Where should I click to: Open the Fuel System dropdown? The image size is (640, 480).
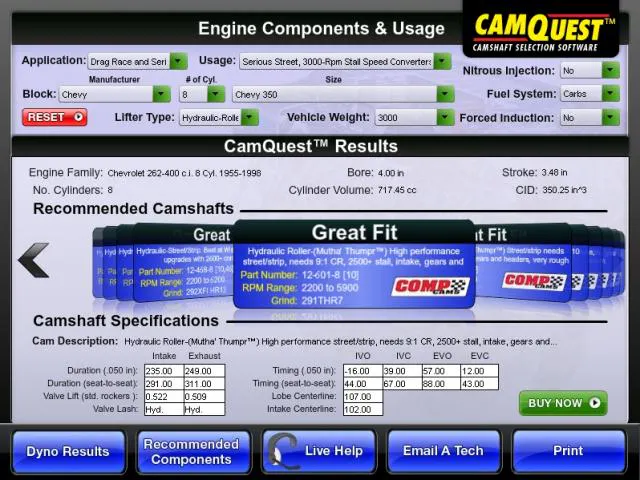tap(589, 94)
